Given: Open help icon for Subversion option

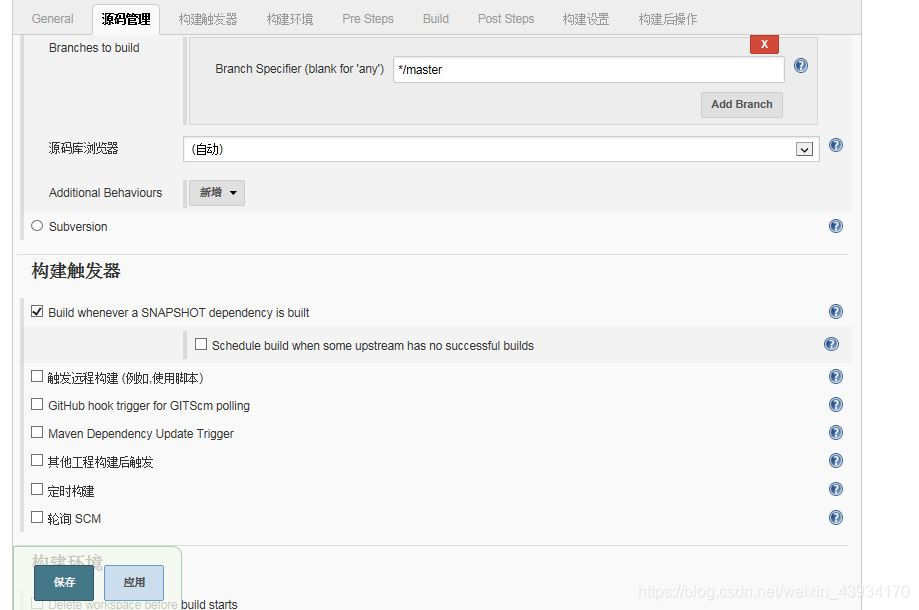Looking at the screenshot, I should pos(836,226).
